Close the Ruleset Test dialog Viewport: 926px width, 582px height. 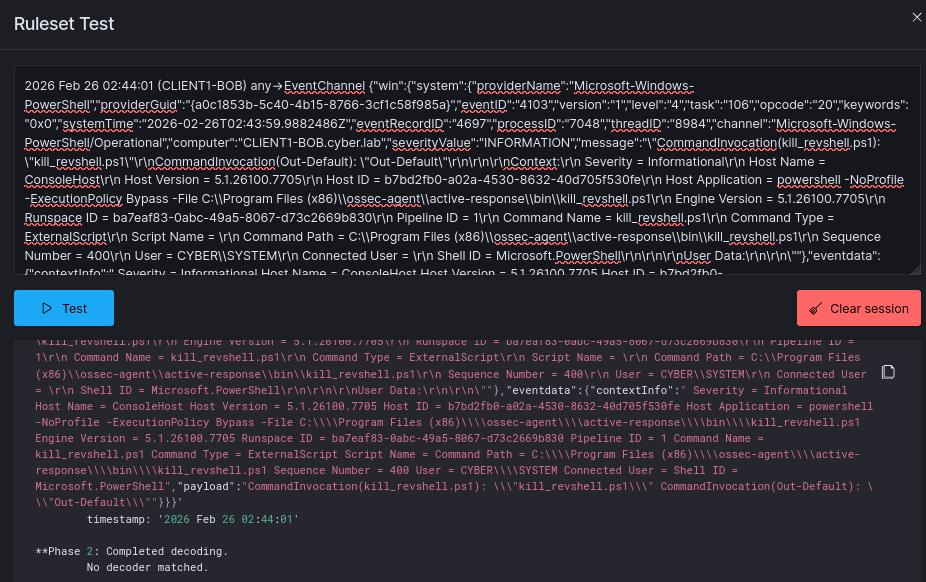(x=916, y=17)
